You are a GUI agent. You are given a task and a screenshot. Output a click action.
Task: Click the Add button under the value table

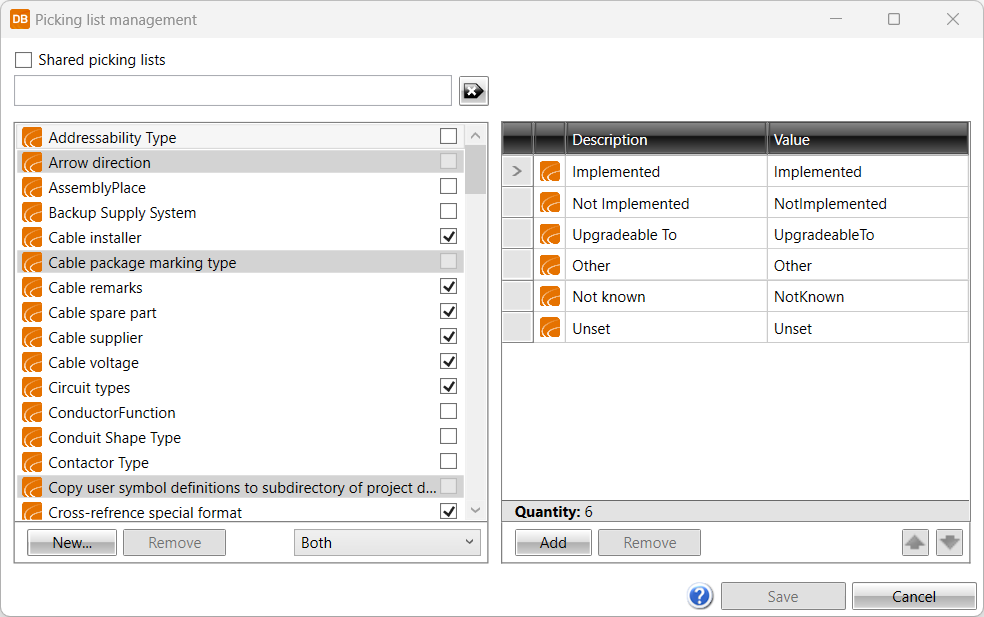[553, 543]
